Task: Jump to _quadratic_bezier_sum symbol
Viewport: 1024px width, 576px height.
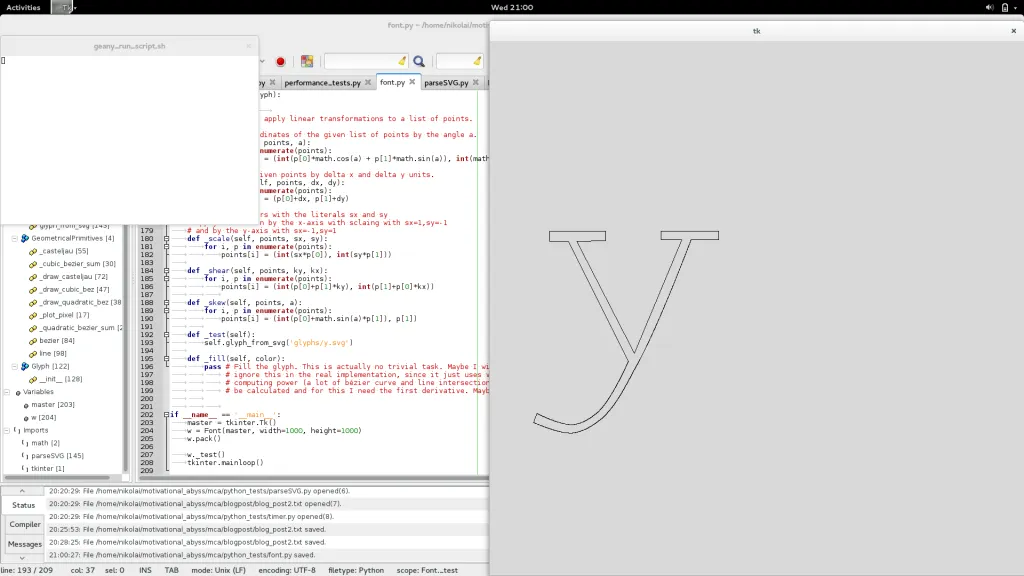Action: click(x=80, y=328)
